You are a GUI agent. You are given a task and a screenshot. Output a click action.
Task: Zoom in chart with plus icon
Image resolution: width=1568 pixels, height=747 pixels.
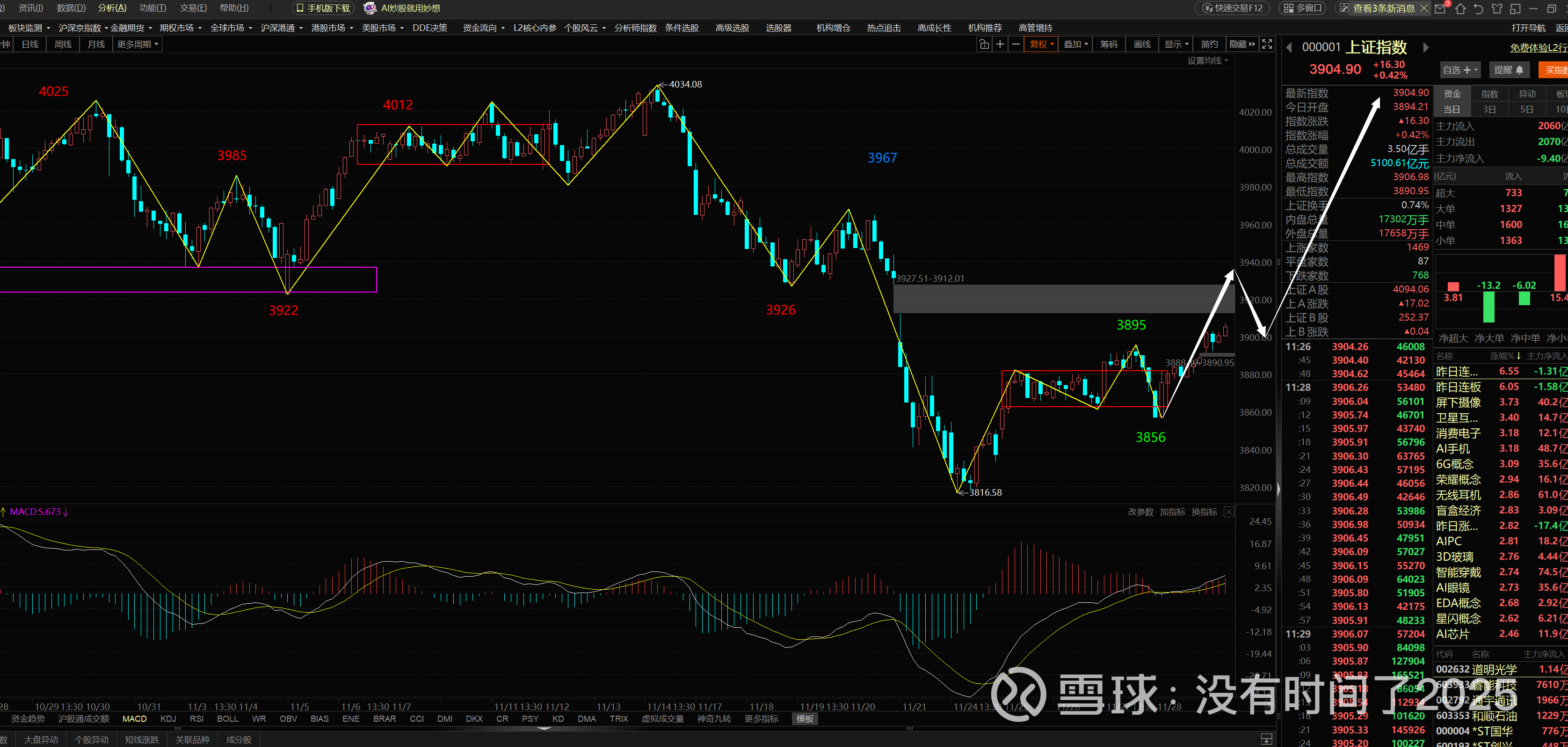click(1000, 44)
